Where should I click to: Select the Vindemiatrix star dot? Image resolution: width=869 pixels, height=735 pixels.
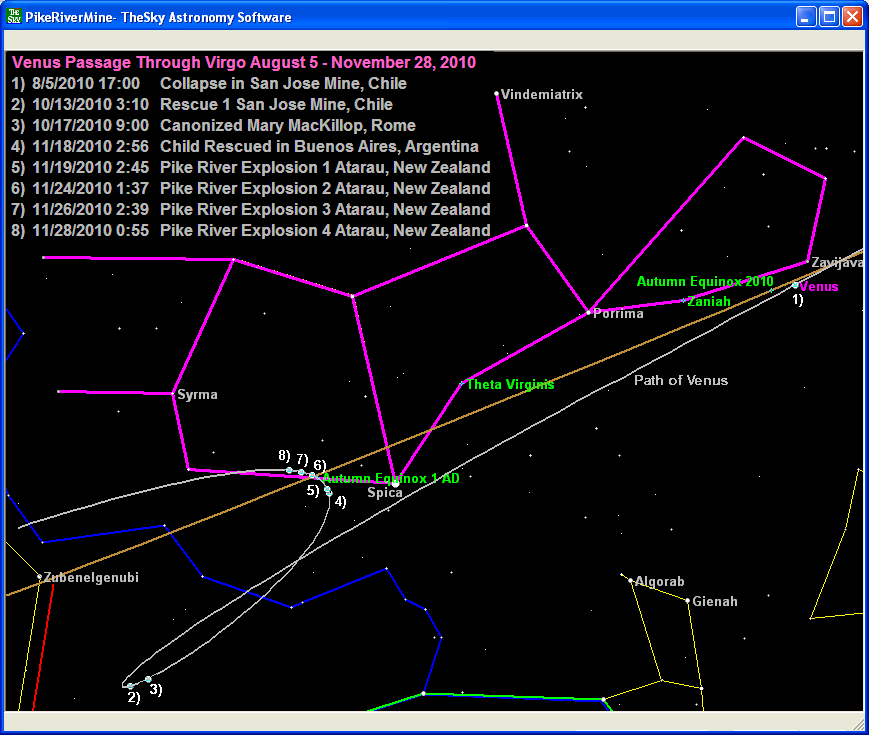point(497,94)
